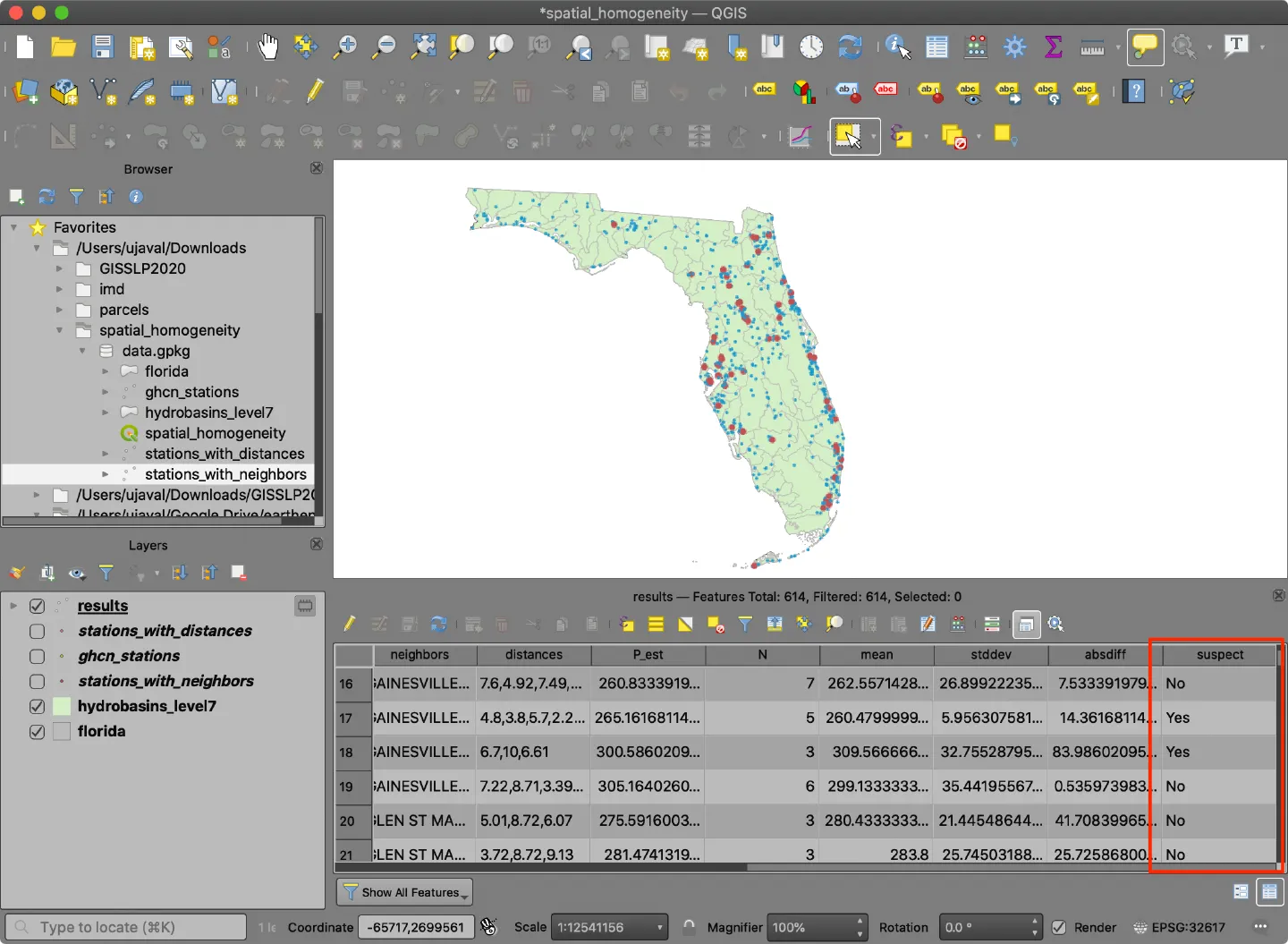Sort by the suspect column header
The image size is (1288, 944).
click(1220, 655)
